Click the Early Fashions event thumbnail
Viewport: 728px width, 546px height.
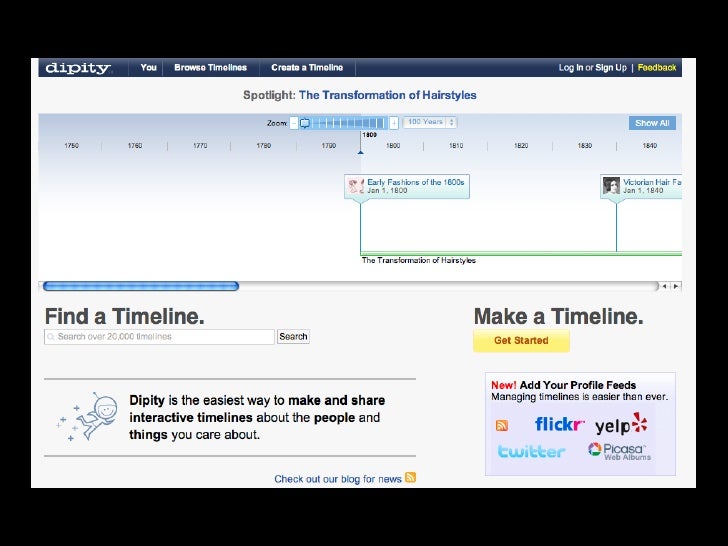pos(356,186)
